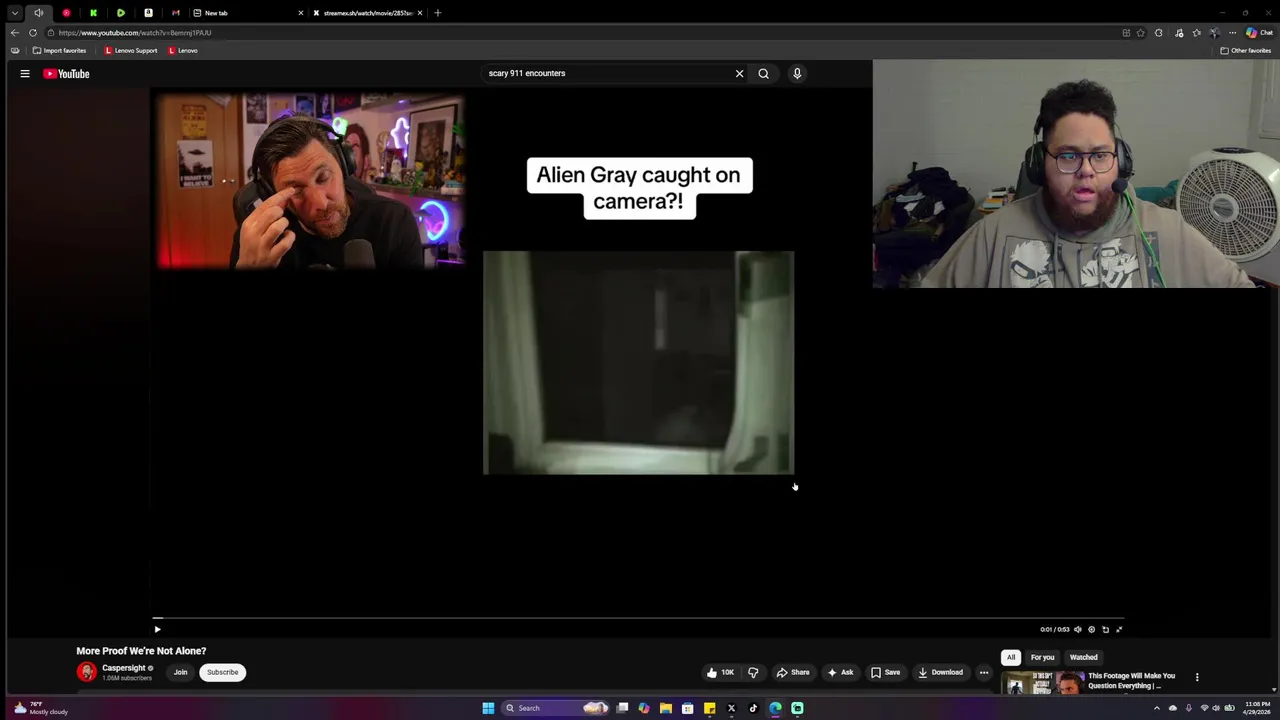Click the Join channel button
Image resolution: width=1280 pixels, height=720 pixels.
(x=180, y=672)
